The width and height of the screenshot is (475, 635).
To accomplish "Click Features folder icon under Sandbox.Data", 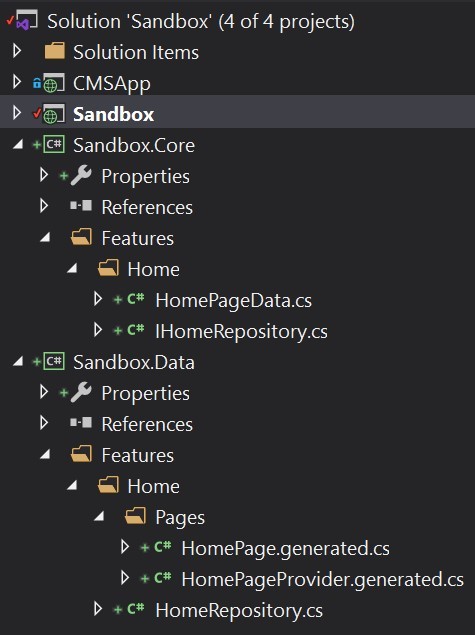I will pos(81,454).
